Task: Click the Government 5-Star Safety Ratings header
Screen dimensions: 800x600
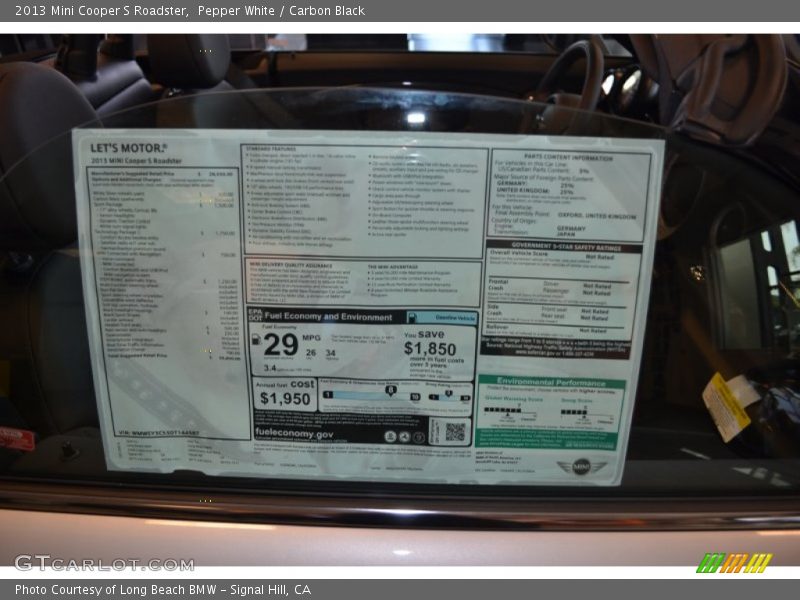Action: click(563, 246)
